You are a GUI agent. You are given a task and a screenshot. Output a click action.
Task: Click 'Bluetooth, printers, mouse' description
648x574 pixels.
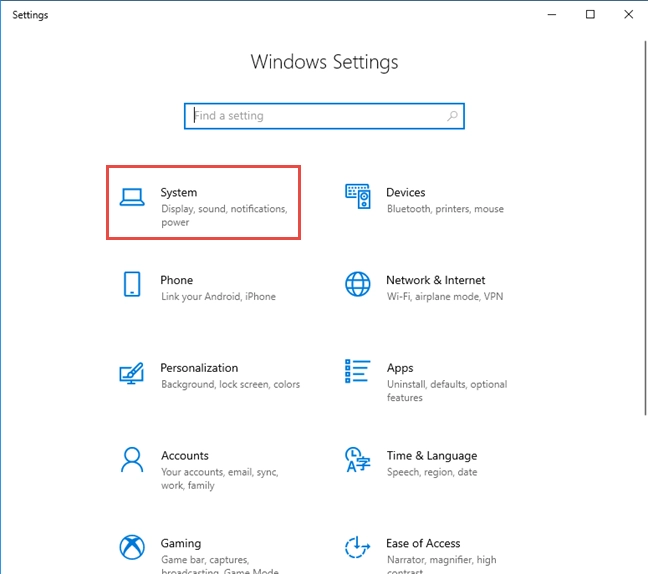coord(445,209)
